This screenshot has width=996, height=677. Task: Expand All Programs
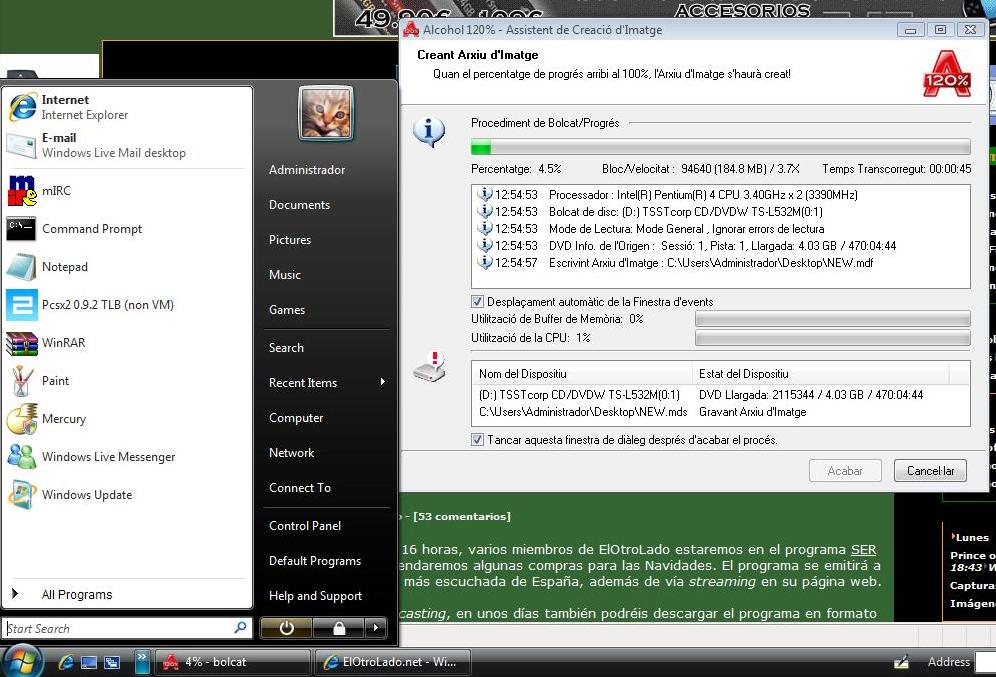point(127,594)
